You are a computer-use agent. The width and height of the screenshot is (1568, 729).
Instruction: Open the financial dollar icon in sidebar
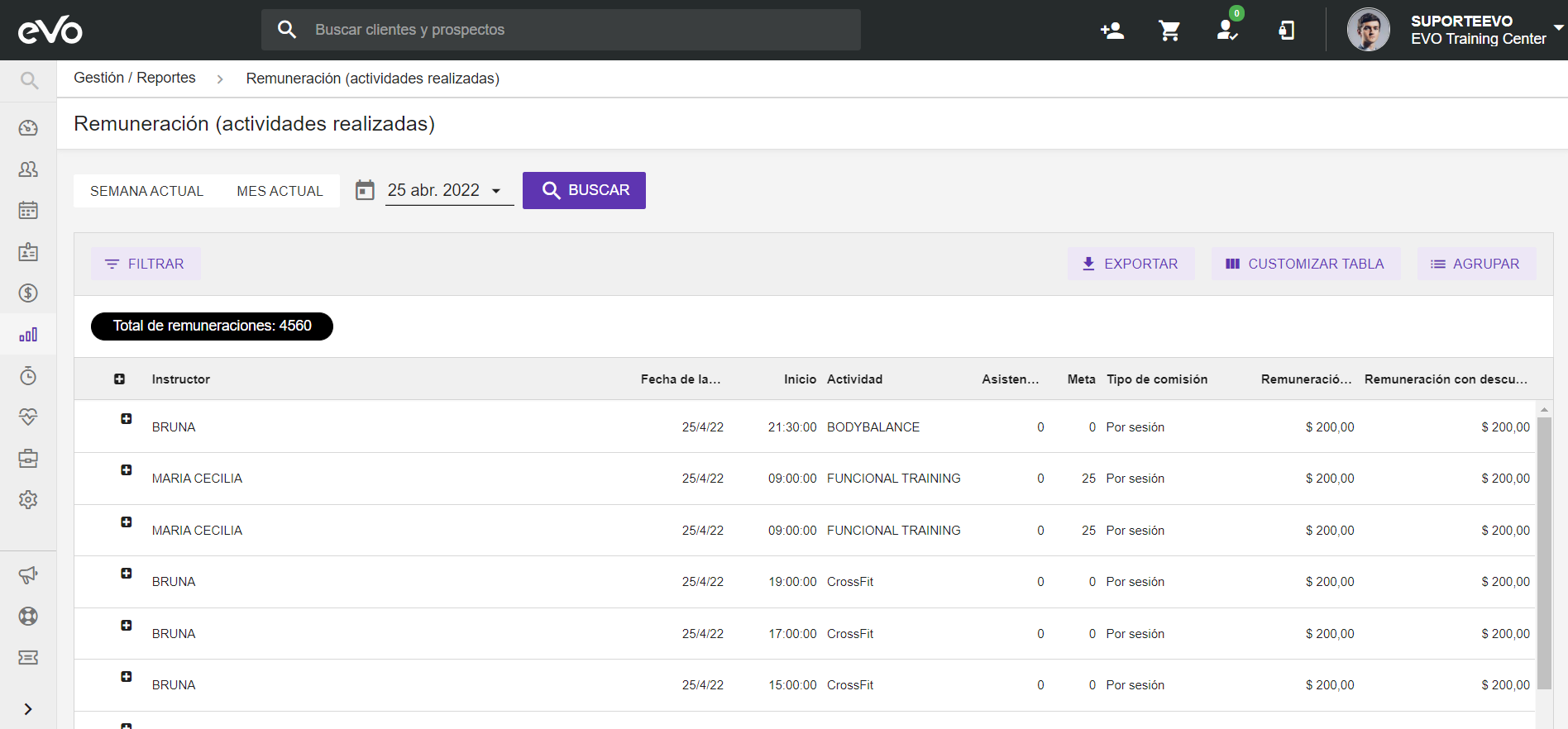coord(28,293)
